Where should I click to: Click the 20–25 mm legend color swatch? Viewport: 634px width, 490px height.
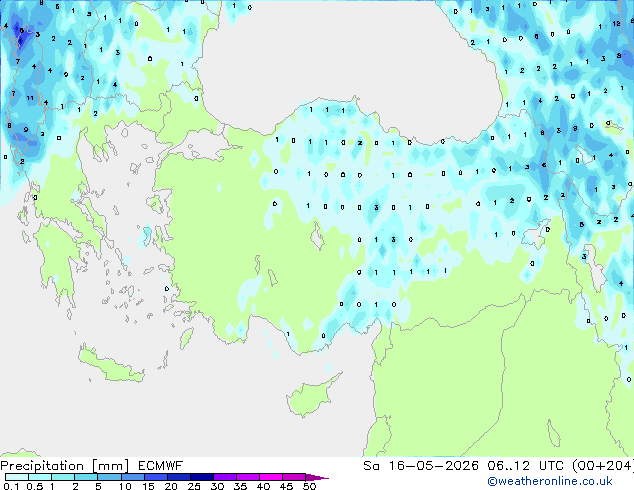(179, 477)
